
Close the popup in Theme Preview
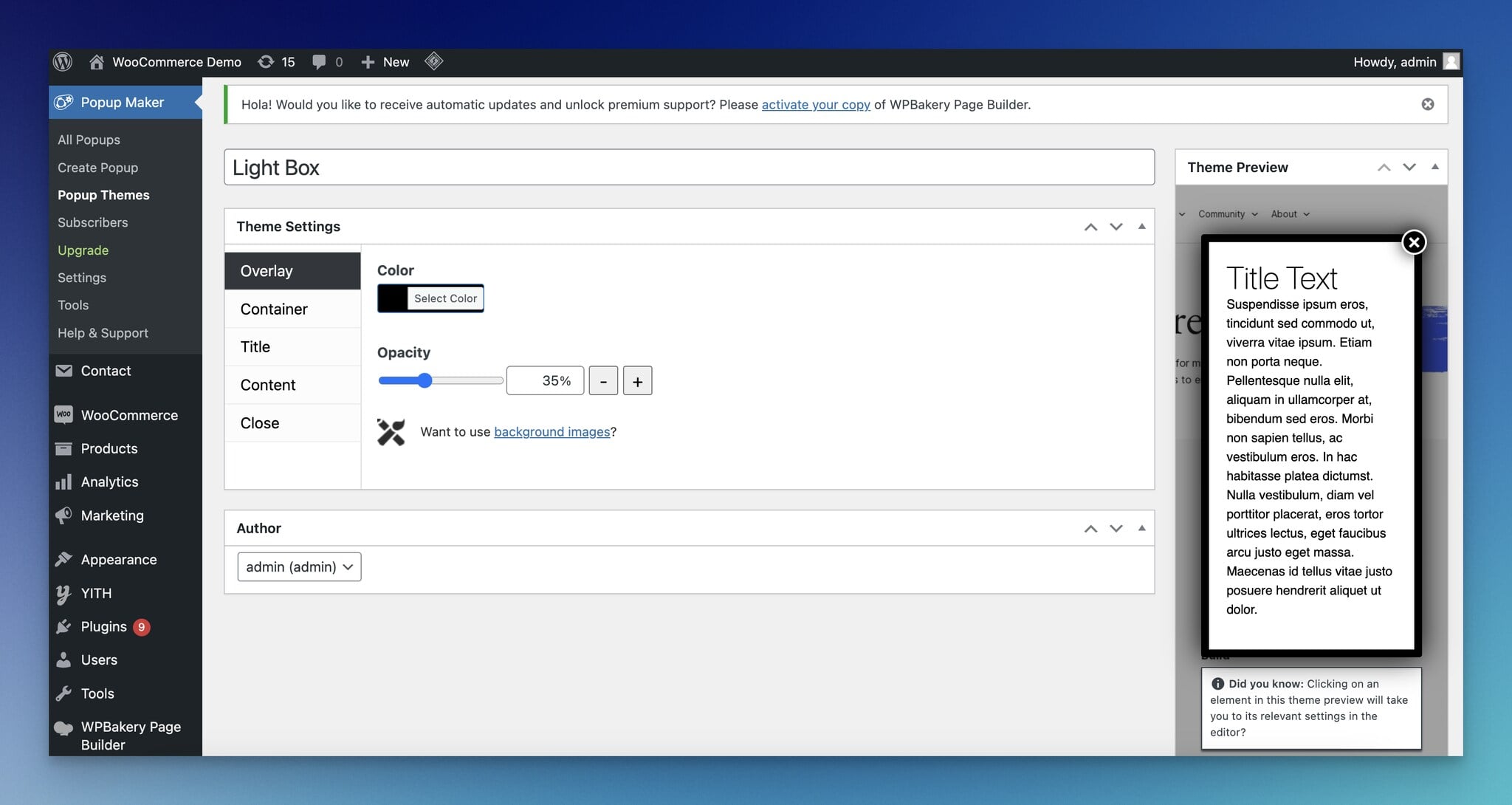pos(1414,242)
